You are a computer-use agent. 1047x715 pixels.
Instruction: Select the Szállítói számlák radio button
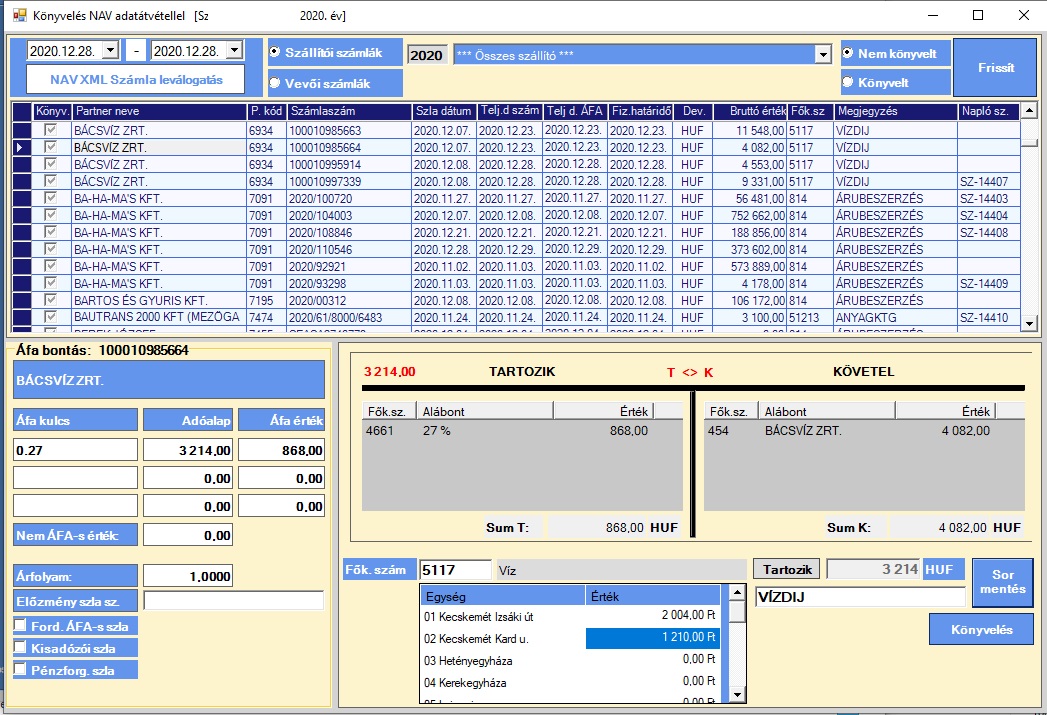[x=274, y=52]
